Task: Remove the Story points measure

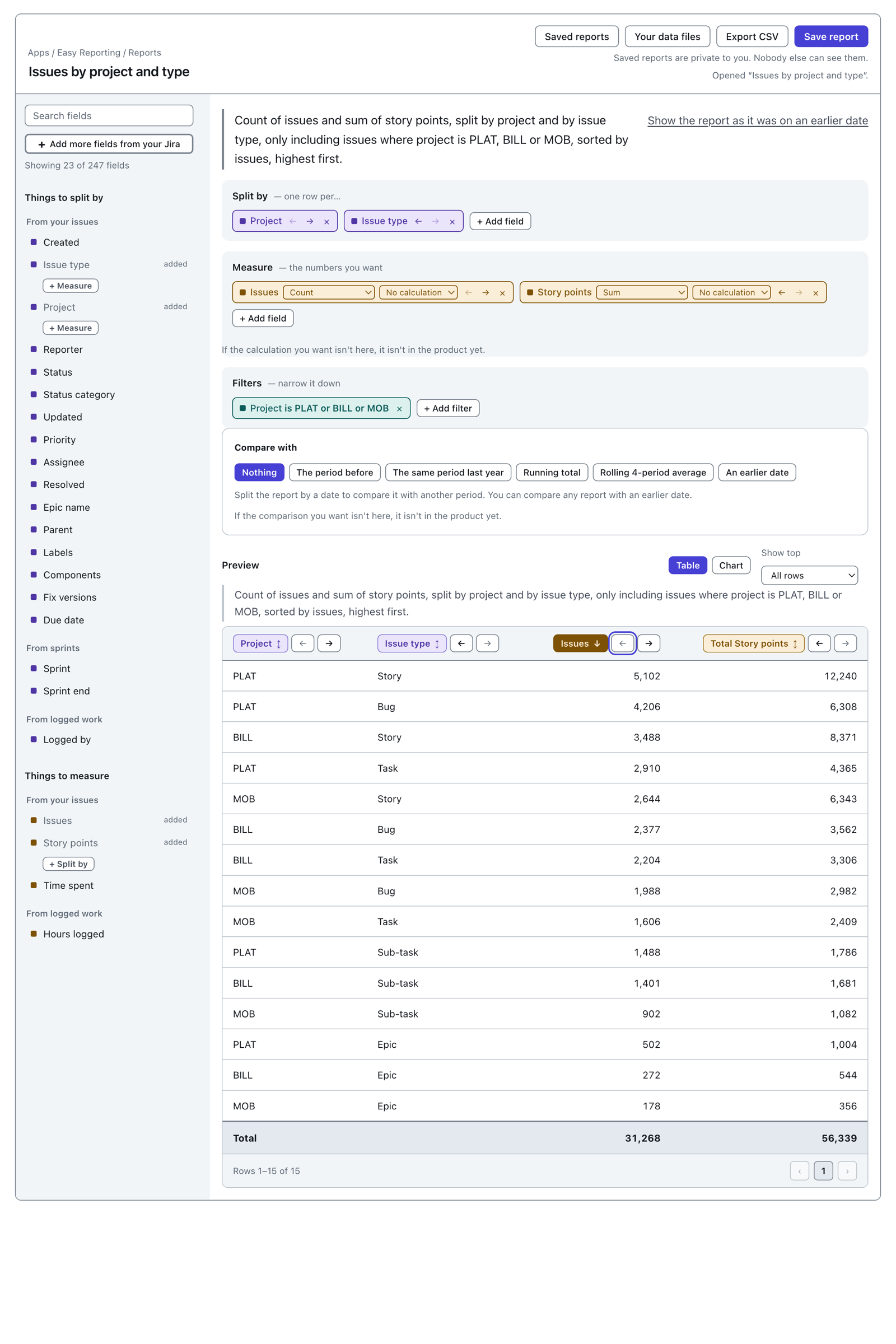Action: click(815, 292)
